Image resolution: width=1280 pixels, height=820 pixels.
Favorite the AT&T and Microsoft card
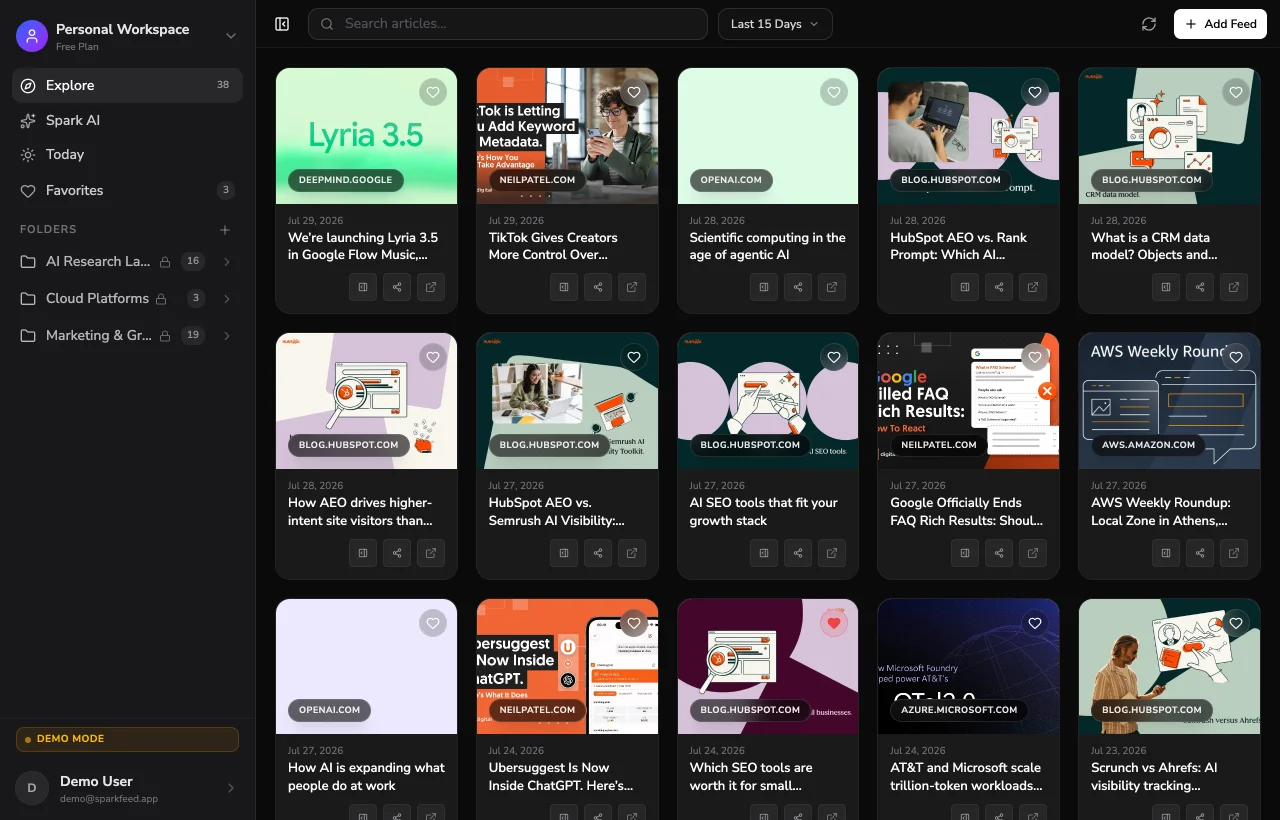1035,623
